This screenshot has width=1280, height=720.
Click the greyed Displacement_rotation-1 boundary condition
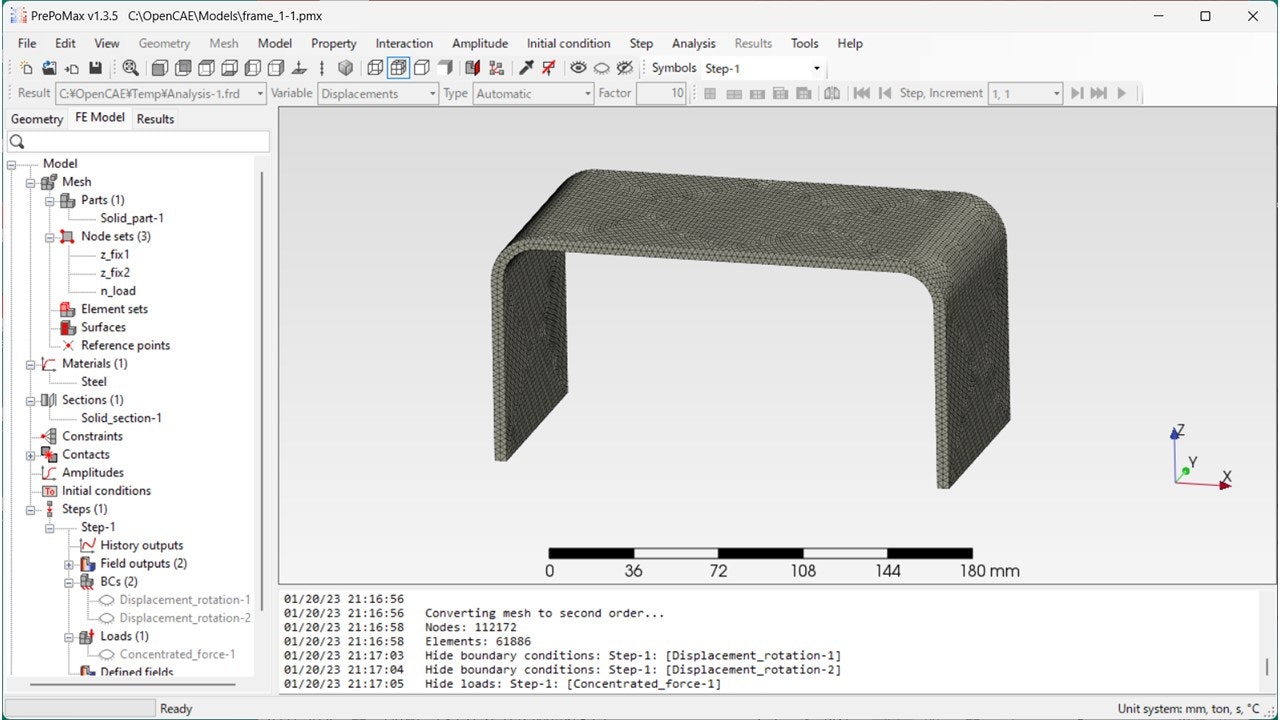(x=185, y=600)
